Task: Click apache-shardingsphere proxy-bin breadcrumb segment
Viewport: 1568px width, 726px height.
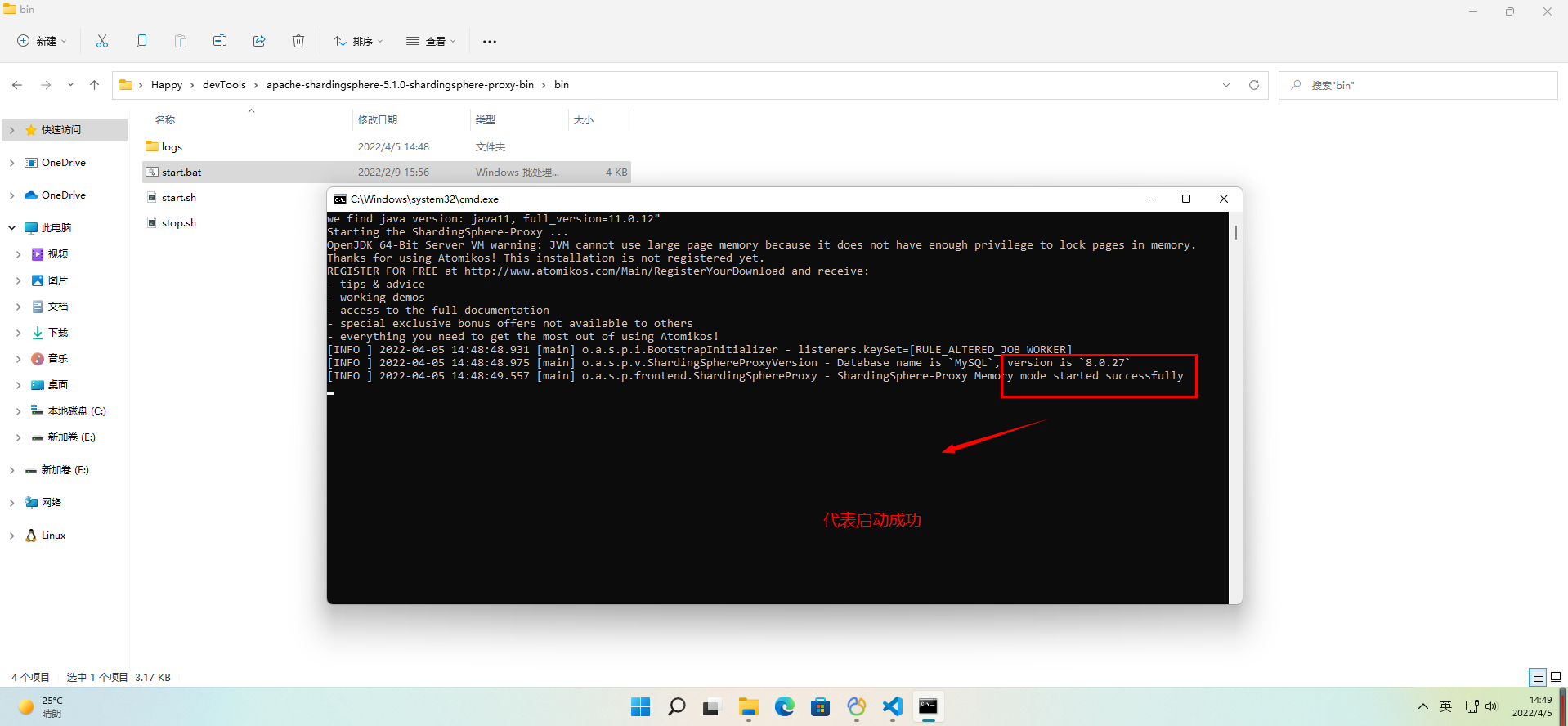Action: [x=400, y=85]
